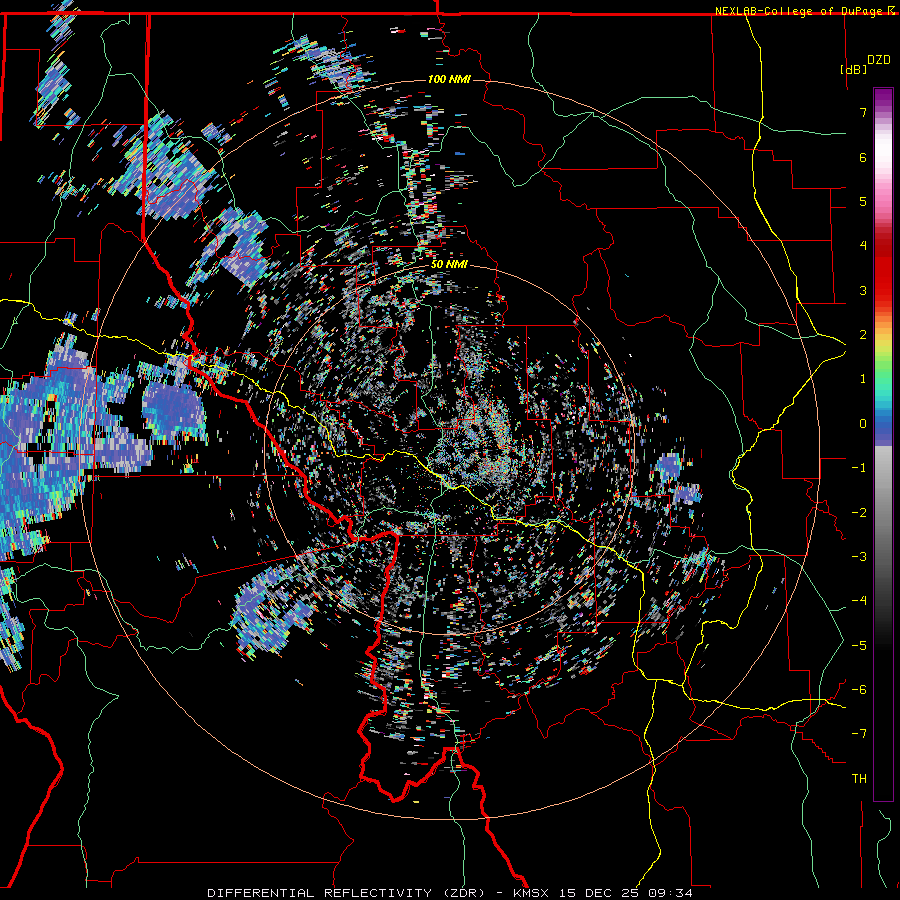The height and width of the screenshot is (900, 900).
Task: Click the DZD legend title
Action: (x=879, y=60)
